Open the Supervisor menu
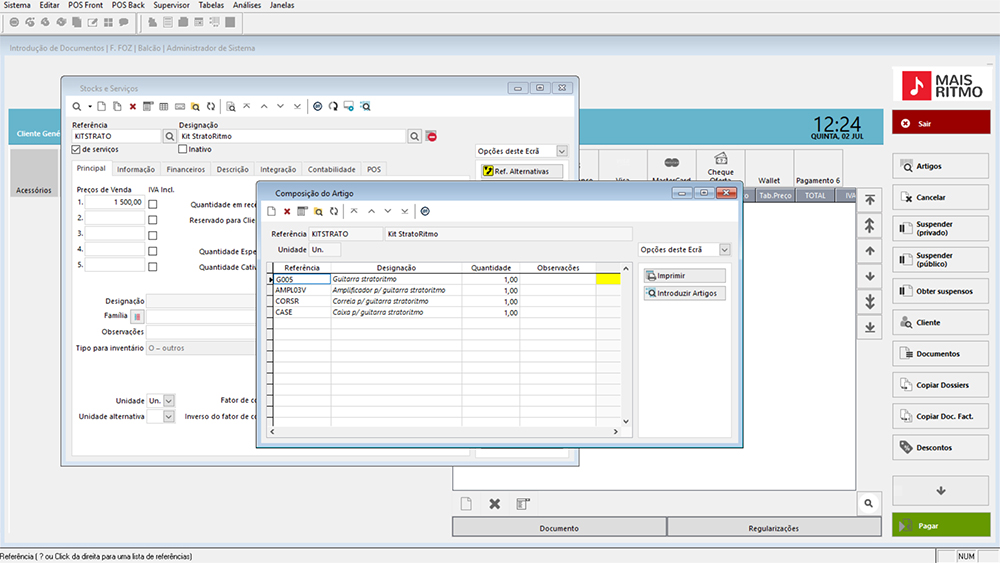 (172, 5)
